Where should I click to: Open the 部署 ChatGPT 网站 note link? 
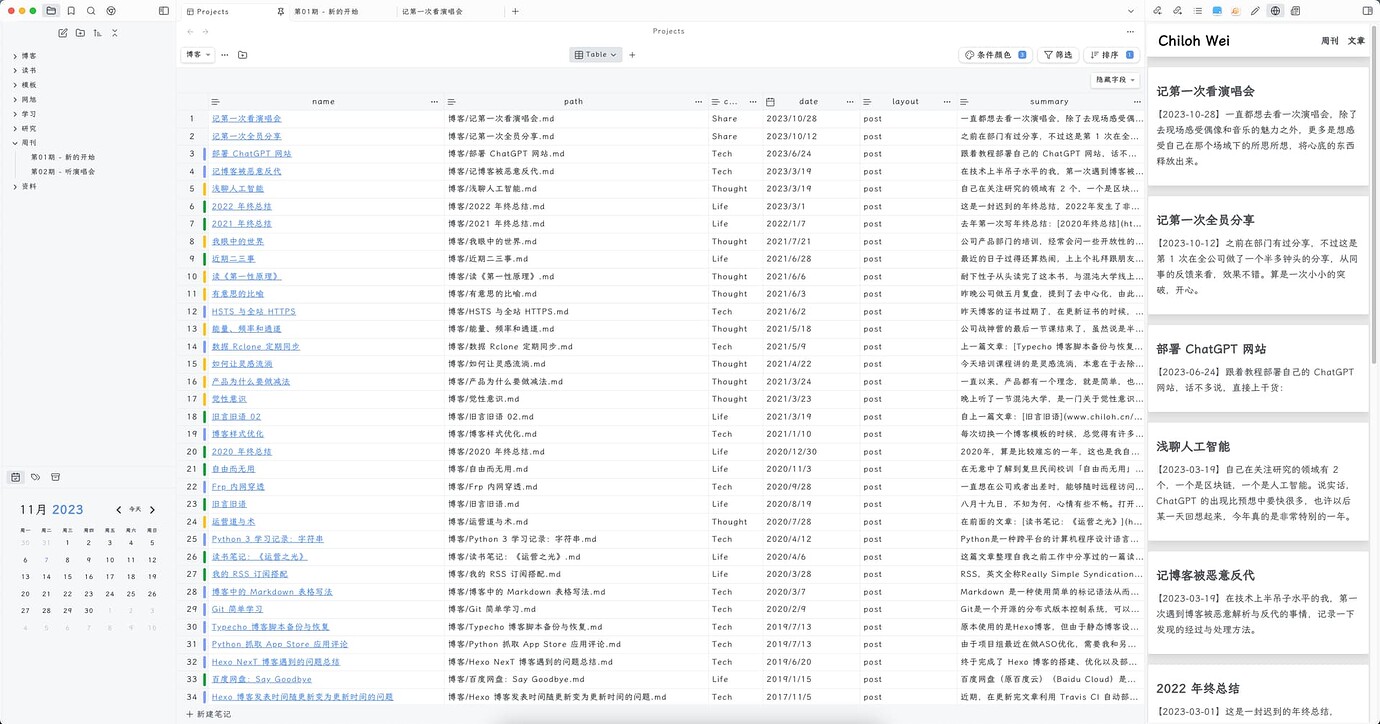(x=251, y=154)
